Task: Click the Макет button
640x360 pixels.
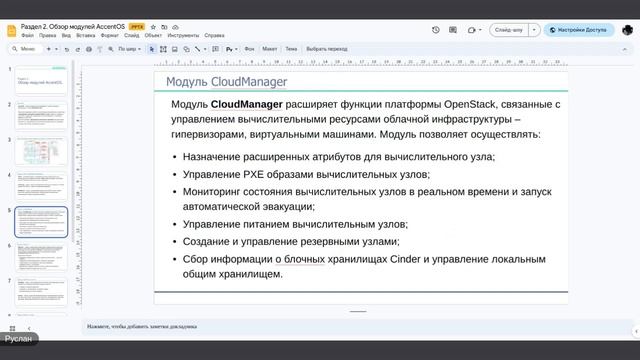Action: point(269,49)
